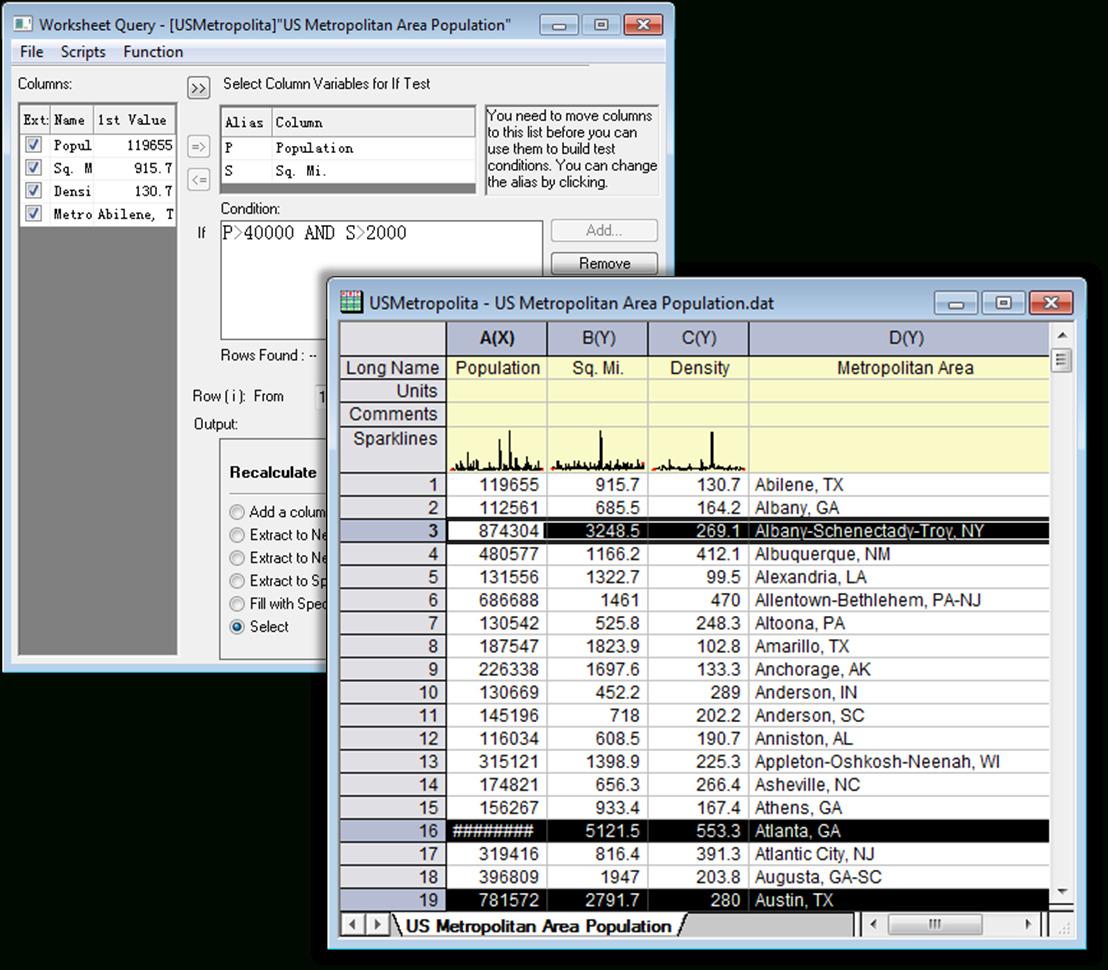Select the Fill with Spec radio button
1108x970 pixels.
(237, 604)
